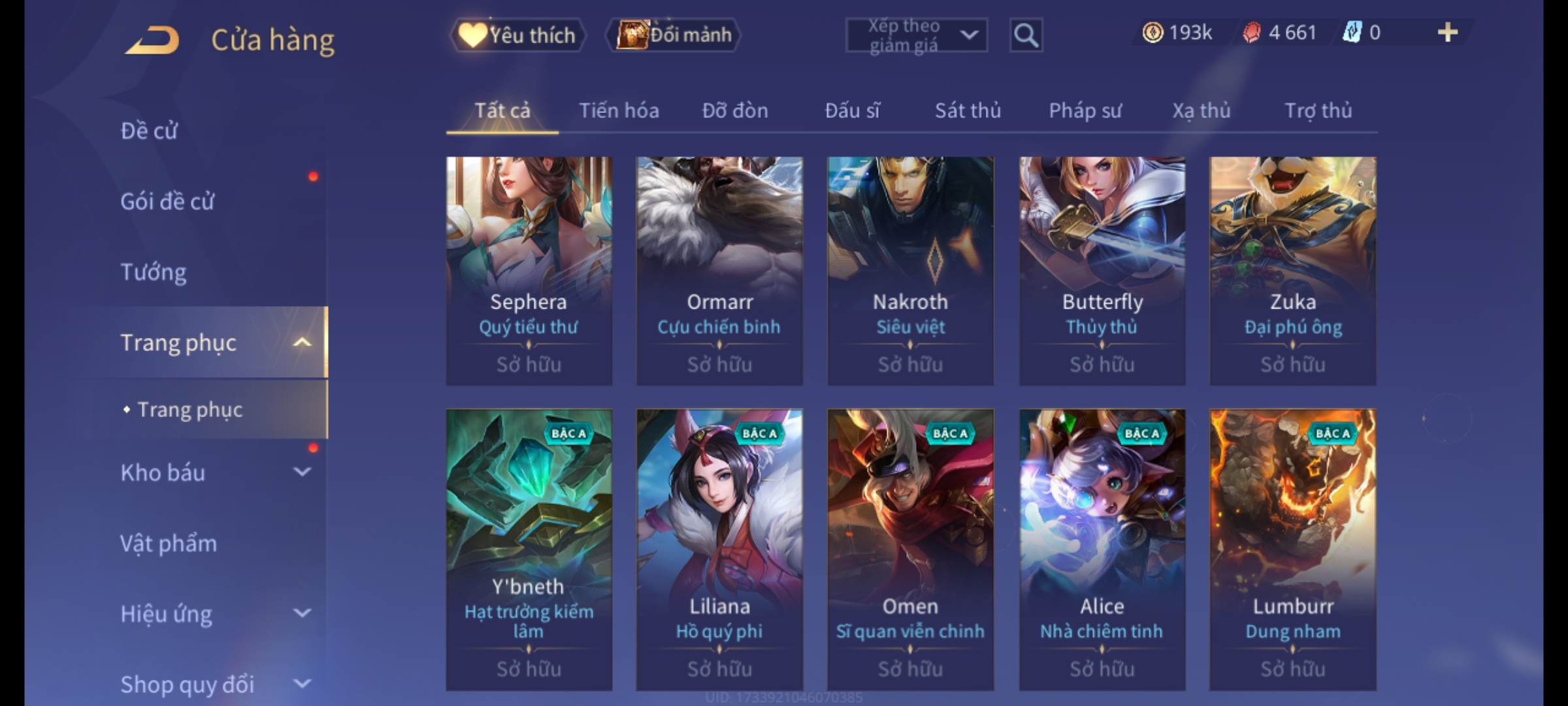Open Tướng in the sidebar
The image size is (1568, 706).
[x=154, y=272]
